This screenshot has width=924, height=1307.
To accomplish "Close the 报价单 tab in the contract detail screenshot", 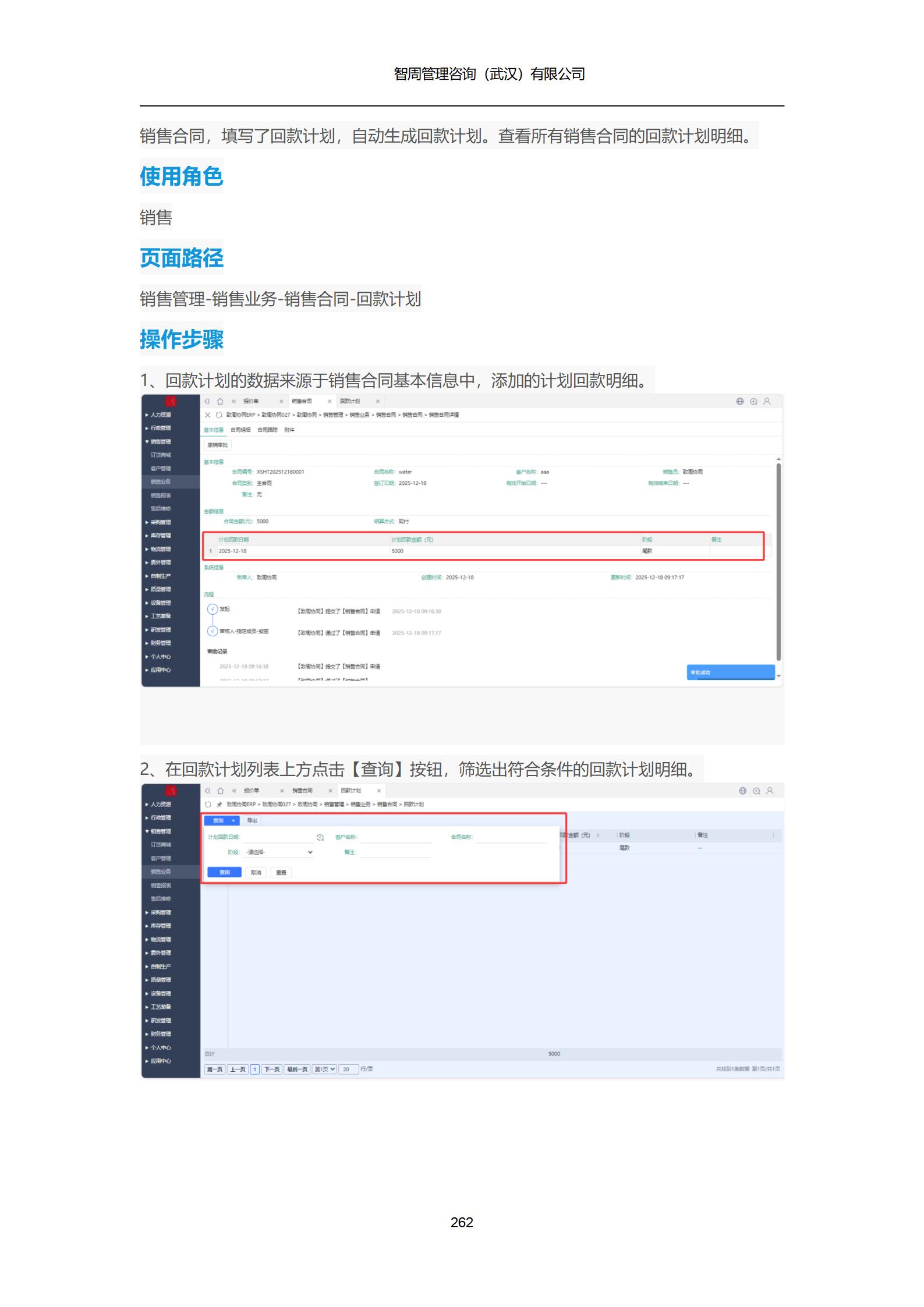I will [x=281, y=401].
